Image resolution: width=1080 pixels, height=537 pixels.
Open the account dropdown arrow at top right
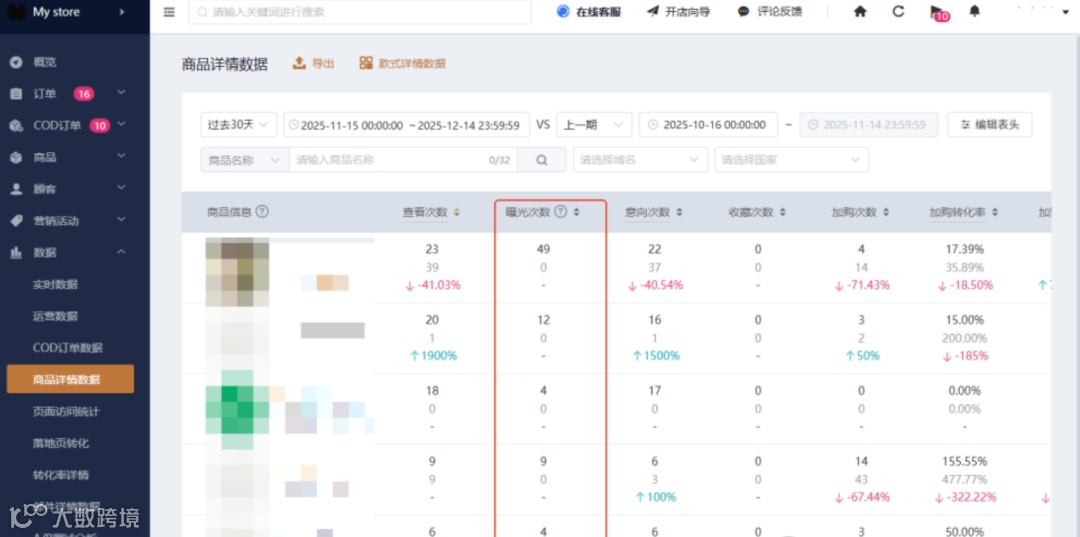tap(1066, 12)
